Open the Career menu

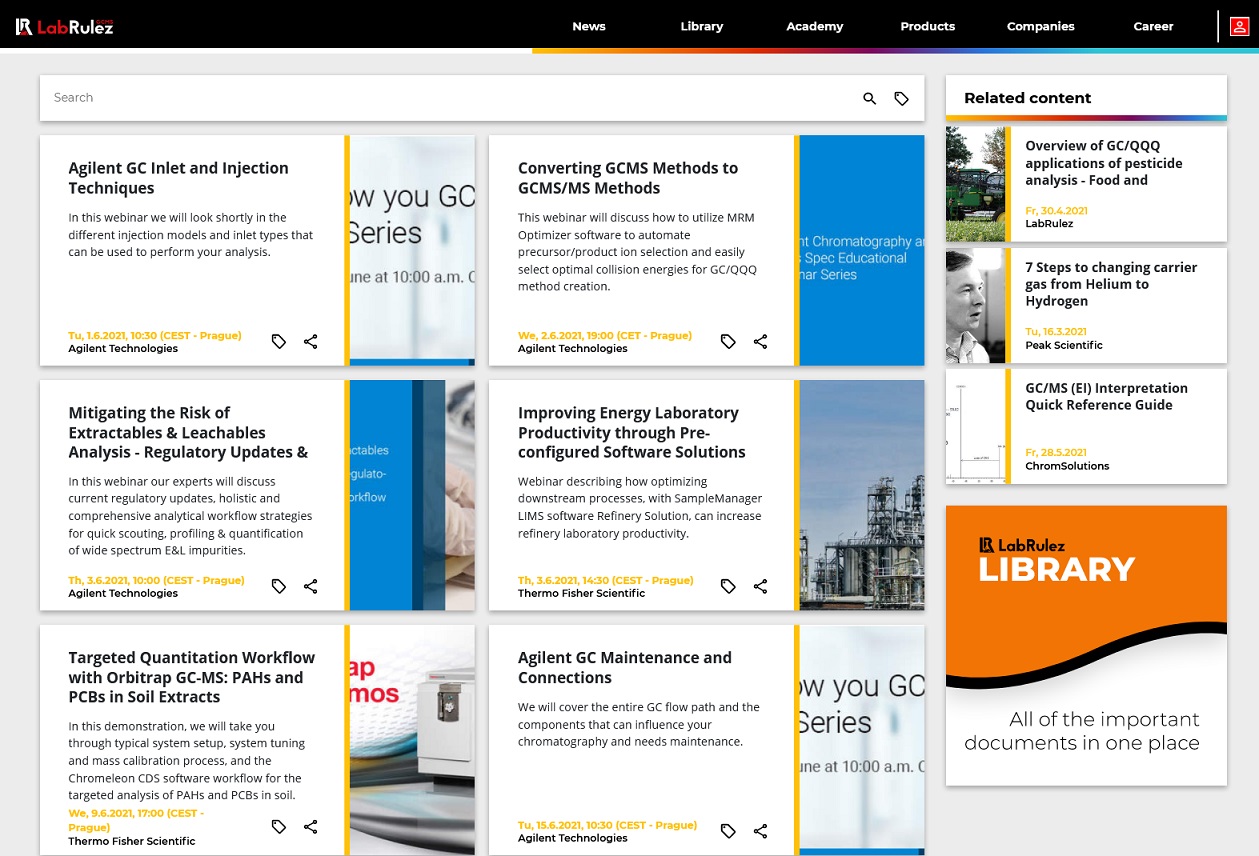1153,26
